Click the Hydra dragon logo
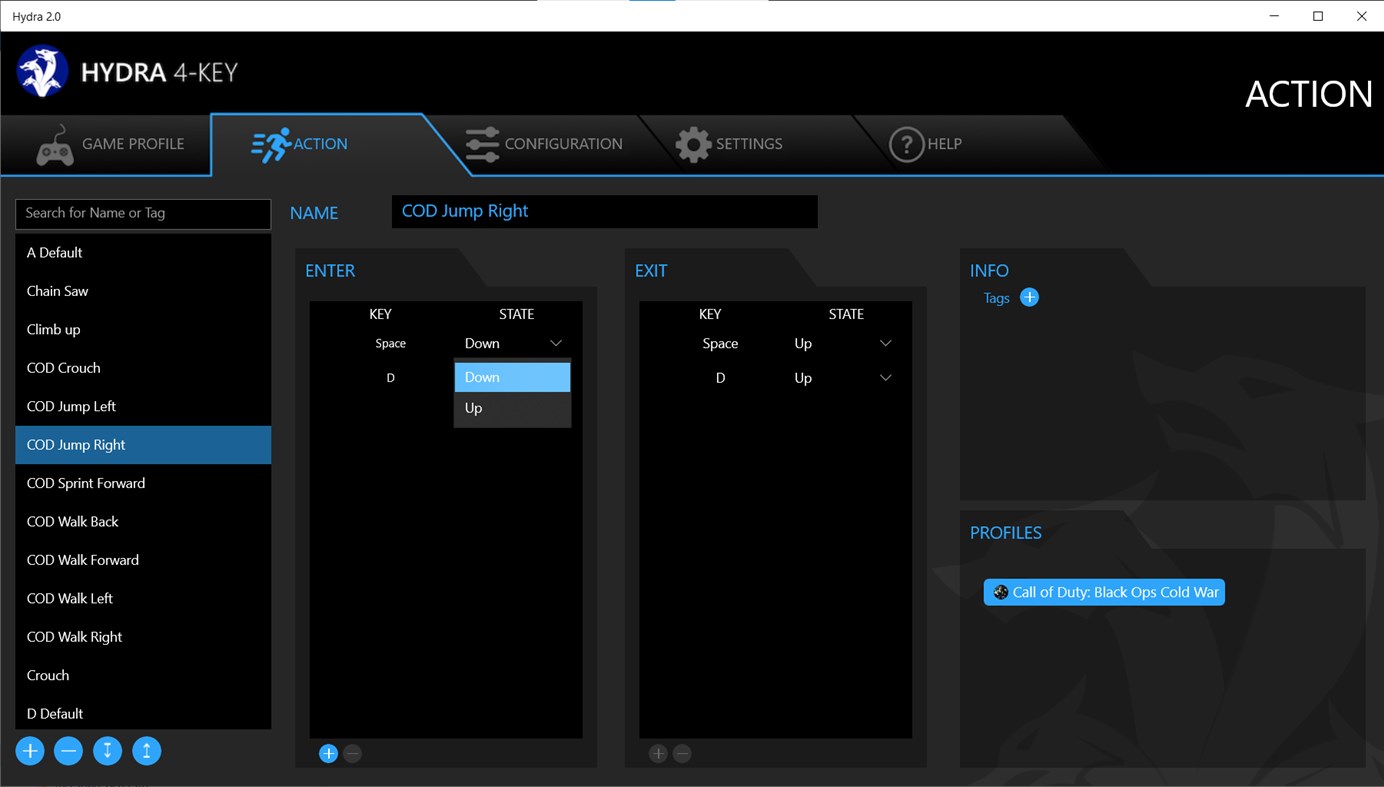 click(41, 70)
